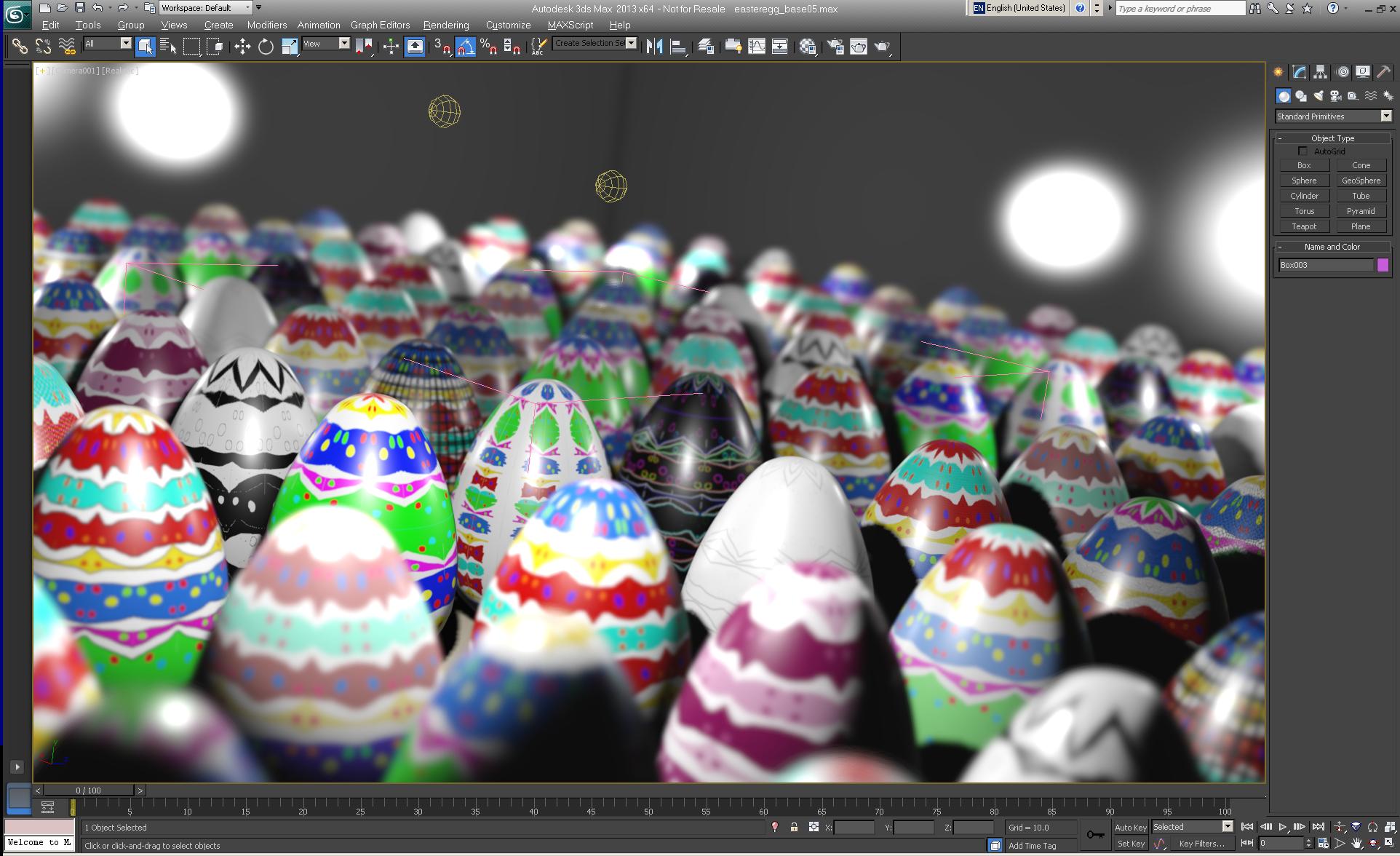Open the Standard Primitives dropdown
Image resolution: width=1400 pixels, height=856 pixels.
1385,116
